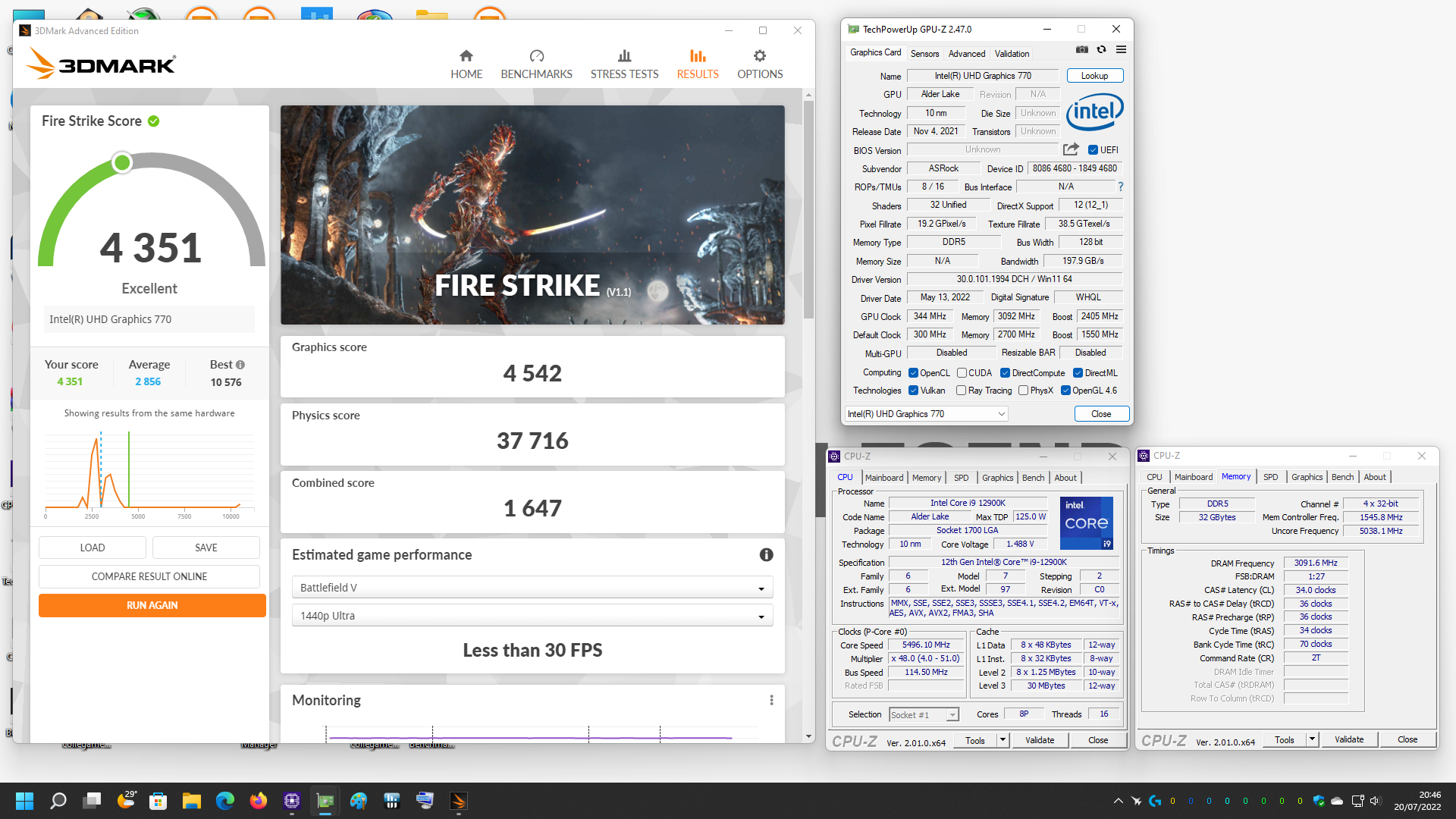Click Validate in left CPU-Z window
Screen dimensions: 1456x819
(x=1040, y=740)
